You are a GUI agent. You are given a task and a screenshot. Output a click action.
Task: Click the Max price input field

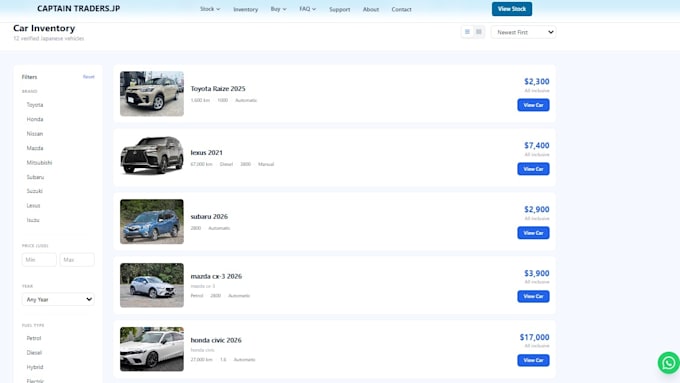pyautogui.click(x=77, y=259)
